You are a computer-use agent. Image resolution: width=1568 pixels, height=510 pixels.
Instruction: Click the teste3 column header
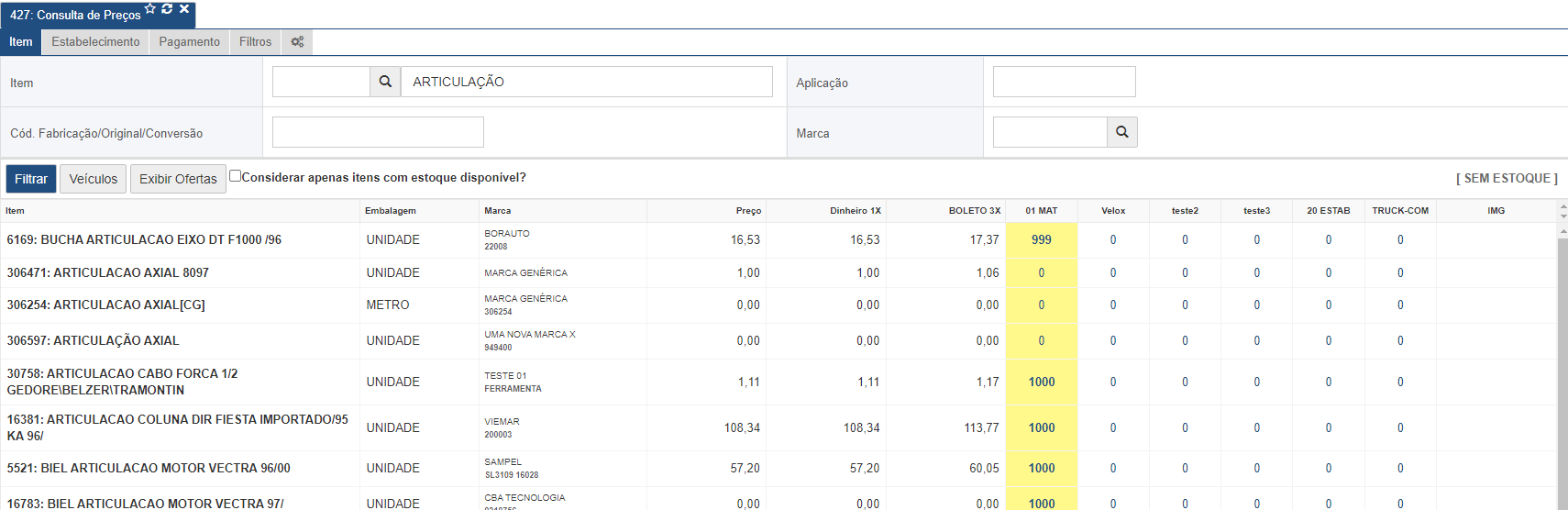1257,211
